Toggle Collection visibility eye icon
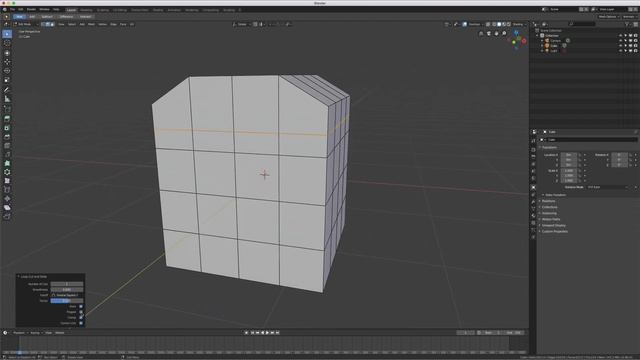The image size is (640, 360). 620,36
